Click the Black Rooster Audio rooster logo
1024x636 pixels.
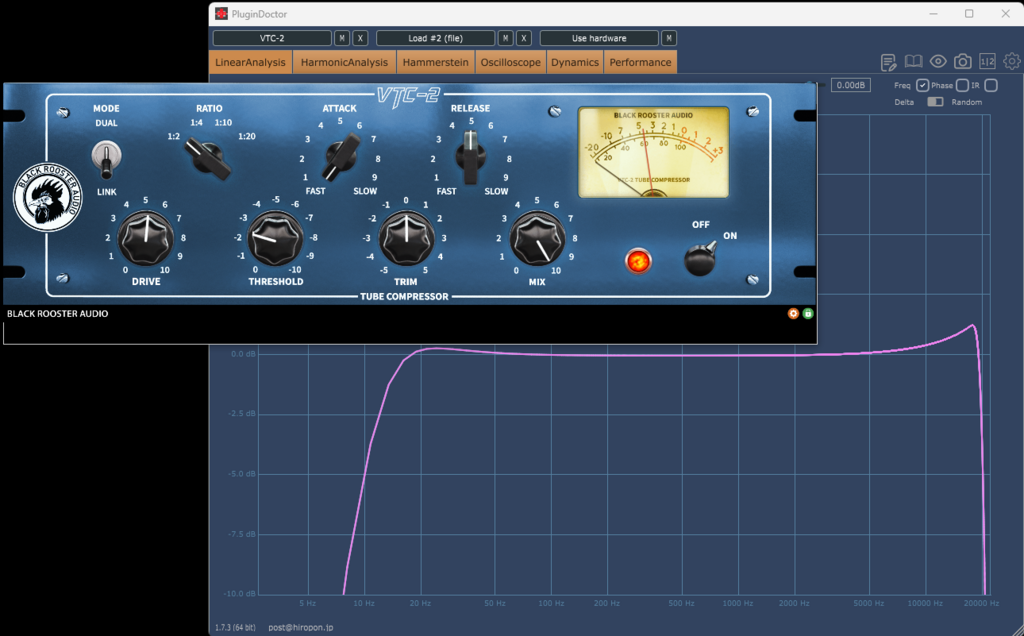click(48, 197)
